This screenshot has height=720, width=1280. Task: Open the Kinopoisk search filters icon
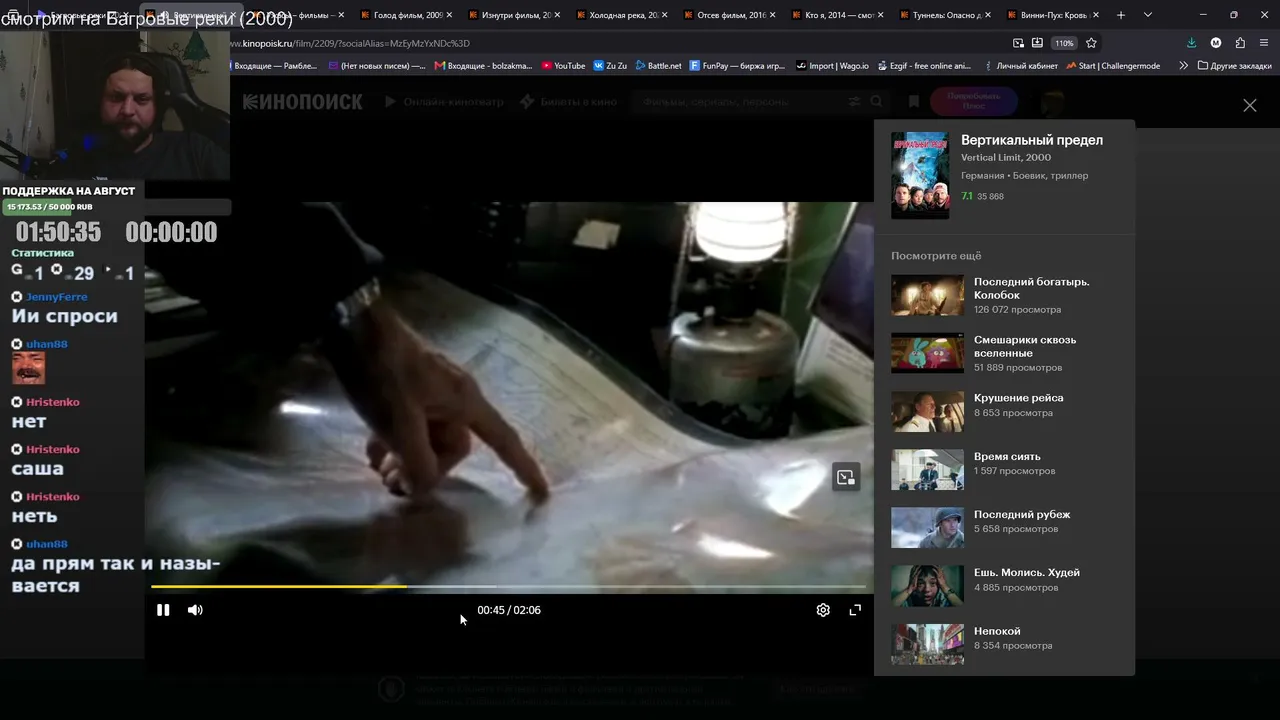854,101
